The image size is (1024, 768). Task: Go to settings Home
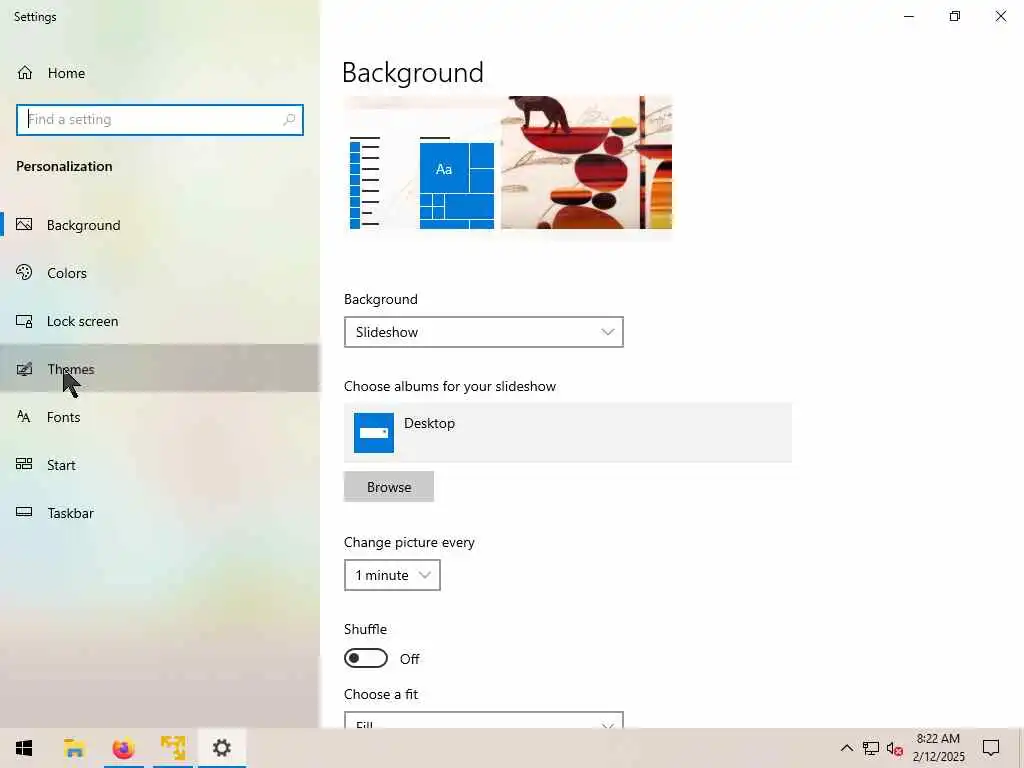click(160, 72)
